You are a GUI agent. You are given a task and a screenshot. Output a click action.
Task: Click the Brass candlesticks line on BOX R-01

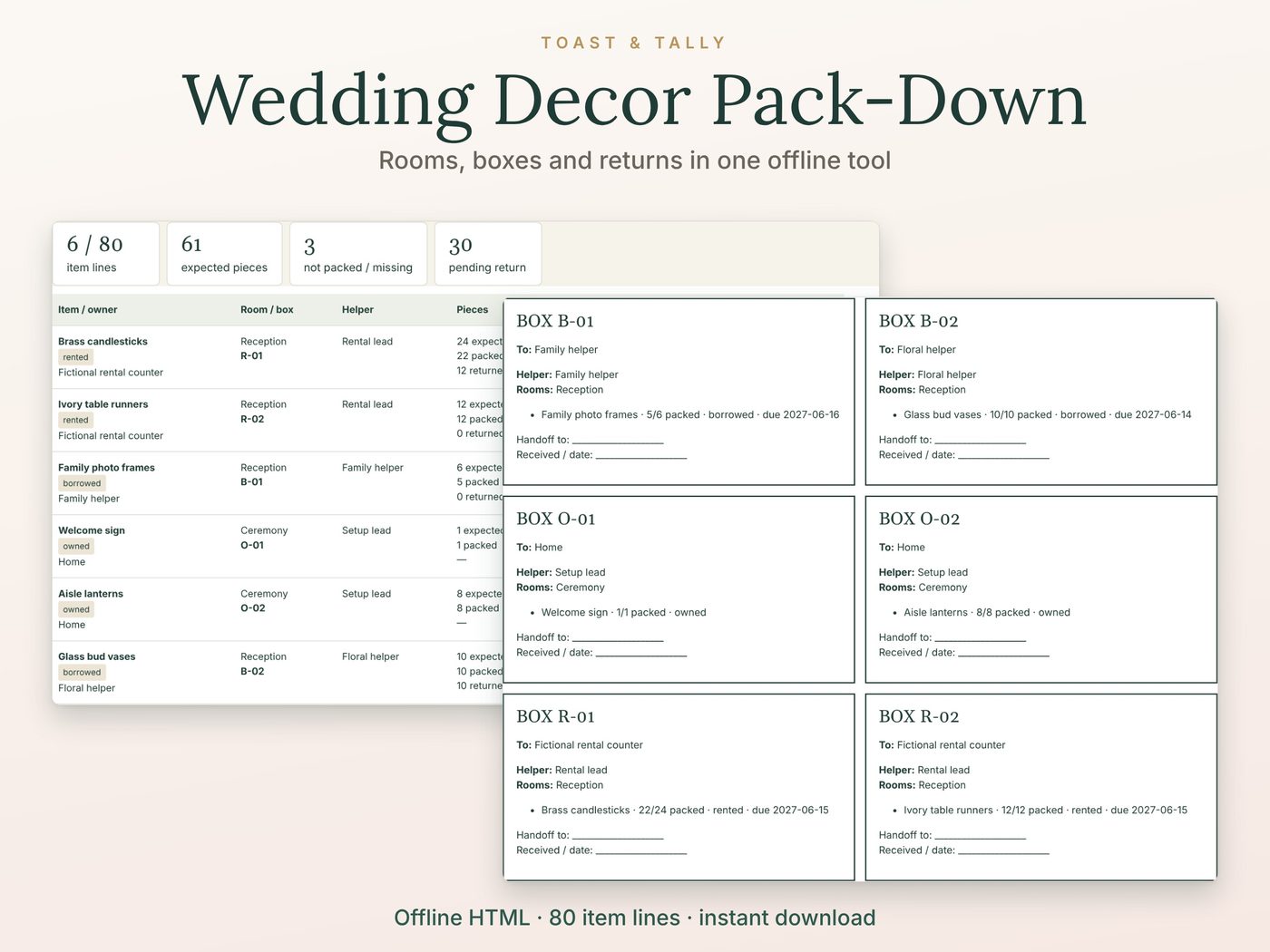(x=685, y=810)
